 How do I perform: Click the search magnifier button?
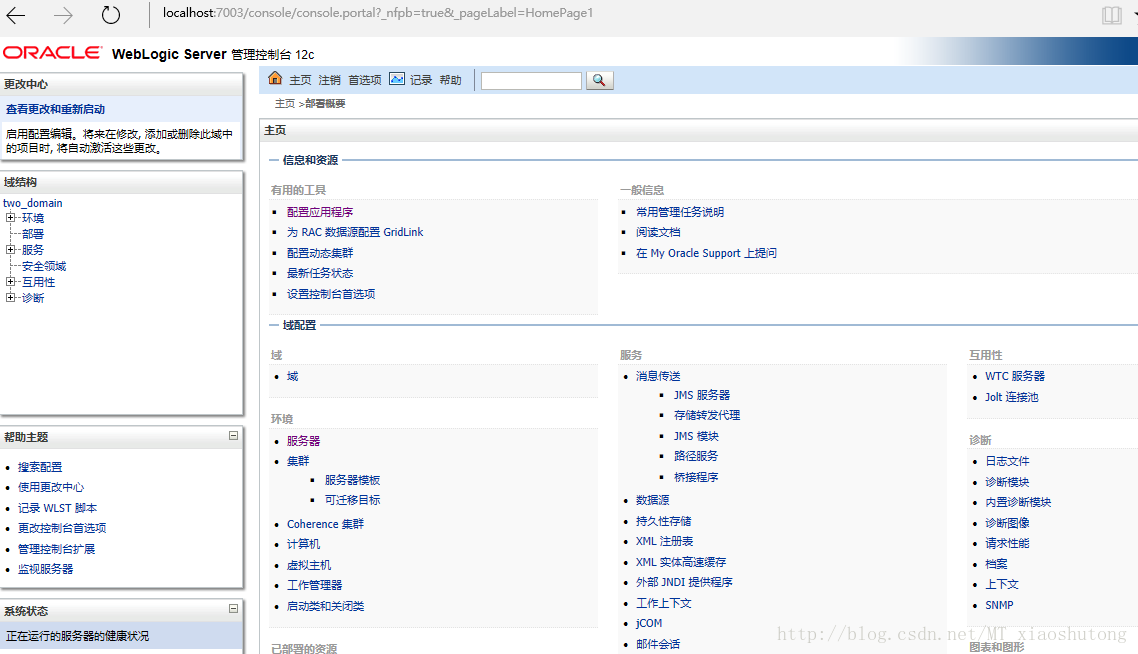[599, 81]
